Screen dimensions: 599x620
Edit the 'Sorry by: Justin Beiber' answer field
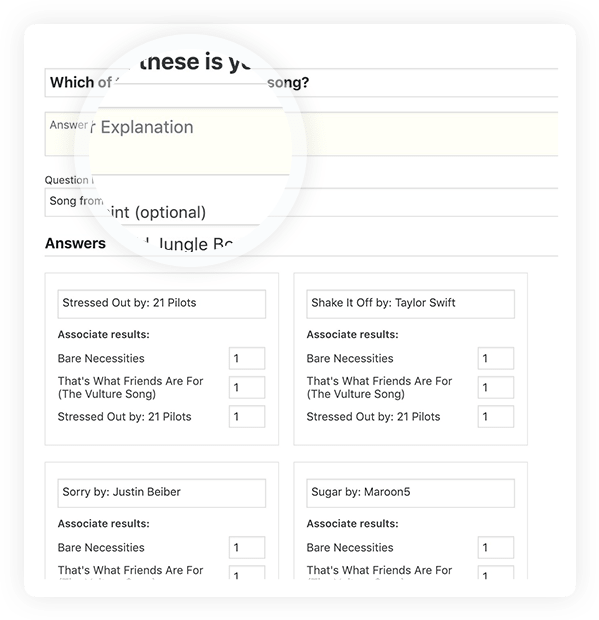162,493
